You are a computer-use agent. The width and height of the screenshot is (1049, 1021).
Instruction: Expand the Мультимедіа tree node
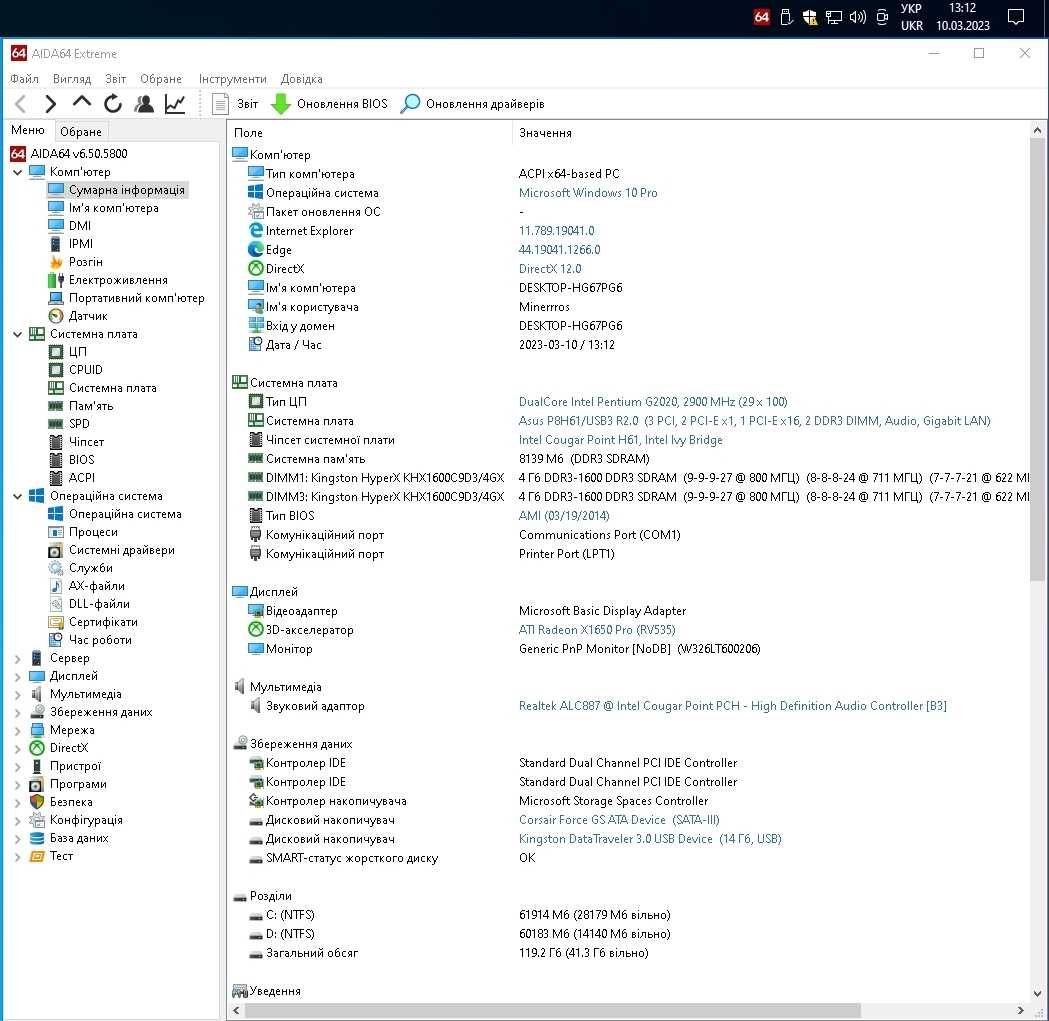click(x=18, y=694)
